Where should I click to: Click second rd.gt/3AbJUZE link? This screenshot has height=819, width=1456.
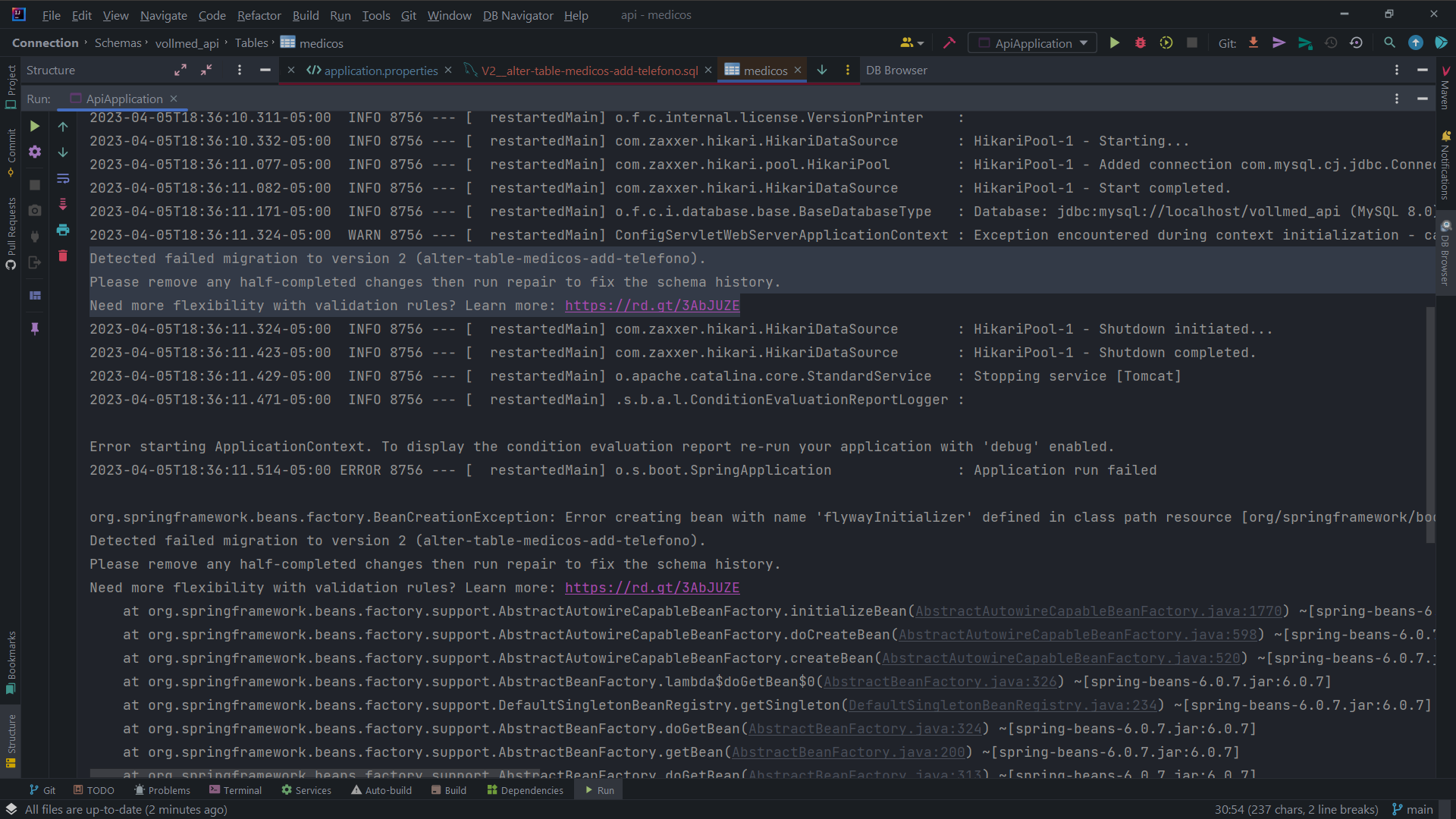click(x=652, y=587)
